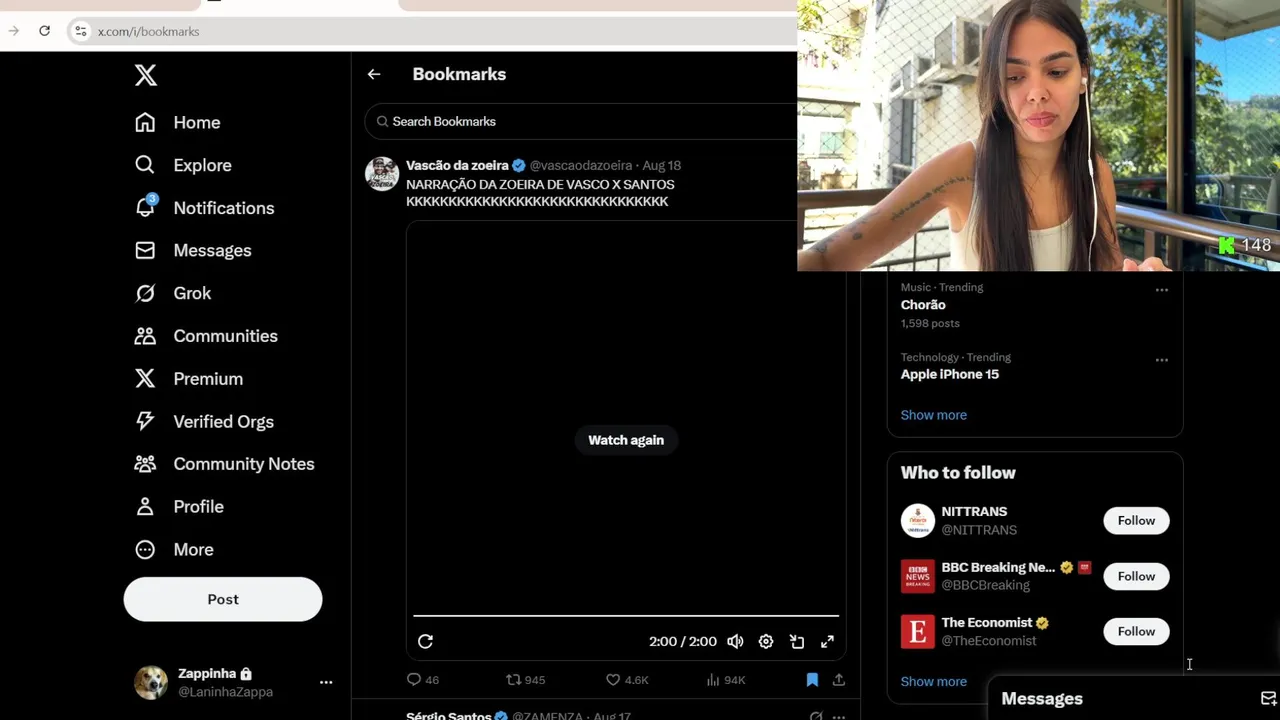The width and height of the screenshot is (1280, 720).
Task: Click the Zappinha account avatar
Action: [x=152, y=682]
